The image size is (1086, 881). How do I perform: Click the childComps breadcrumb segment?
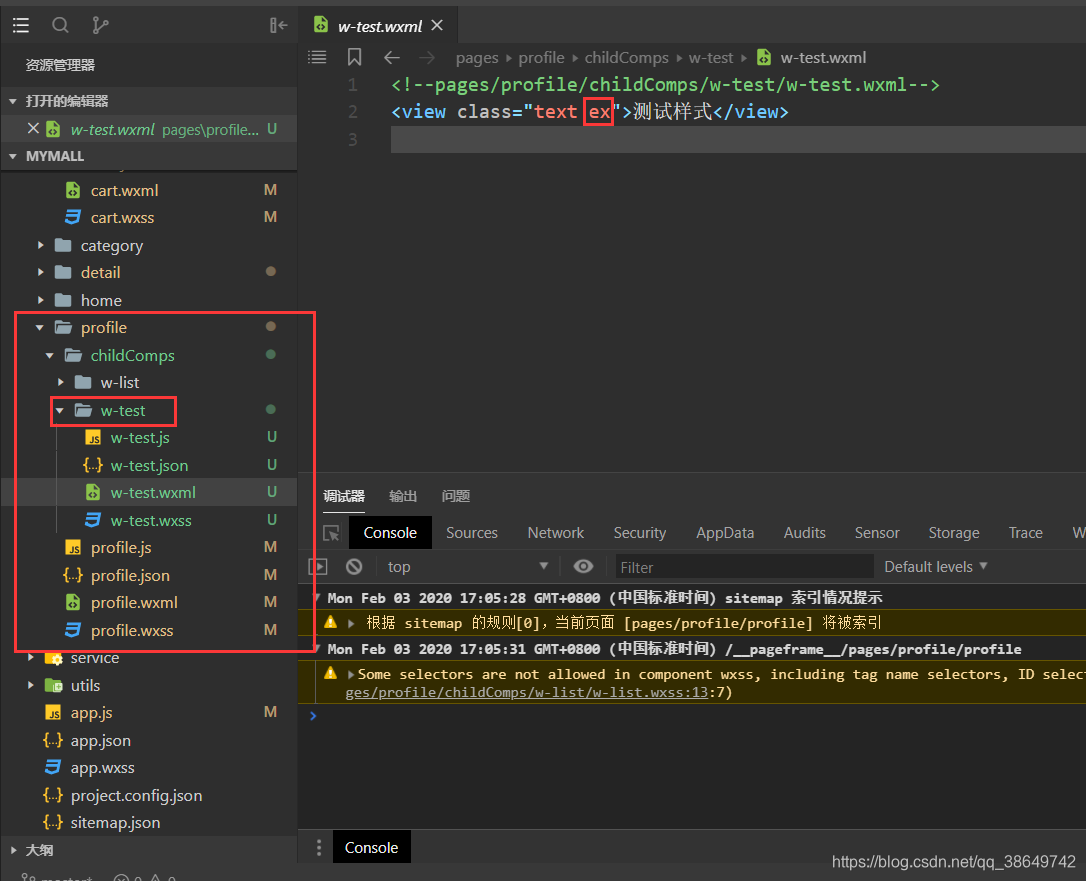pyautogui.click(x=626, y=57)
